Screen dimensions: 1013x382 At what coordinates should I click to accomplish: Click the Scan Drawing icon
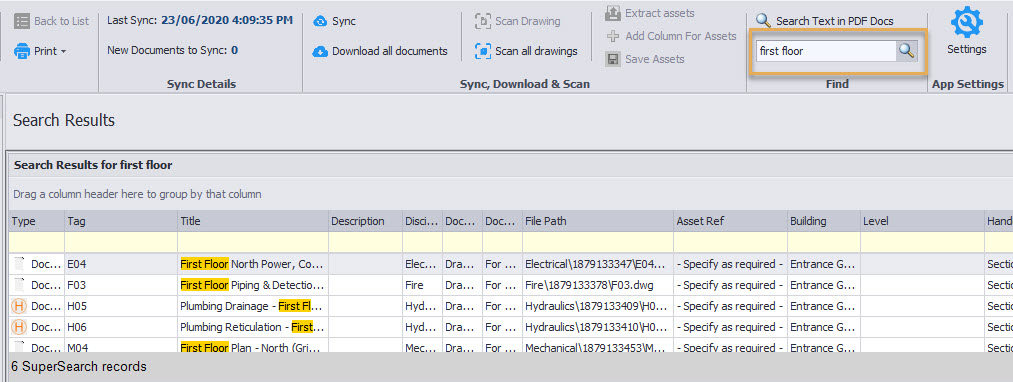(483, 21)
